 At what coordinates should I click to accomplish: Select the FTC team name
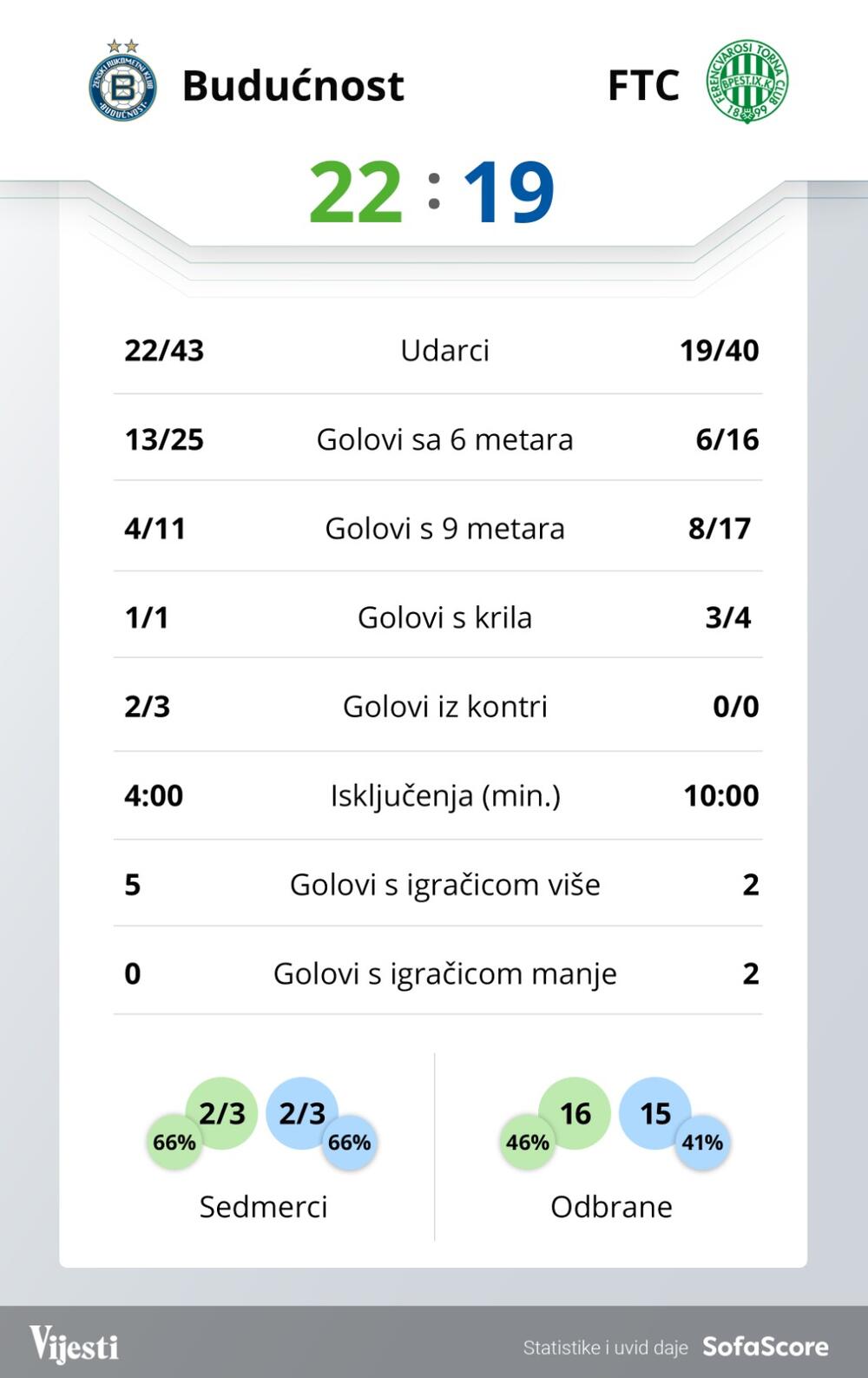pyautogui.click(x=643, y=85)
